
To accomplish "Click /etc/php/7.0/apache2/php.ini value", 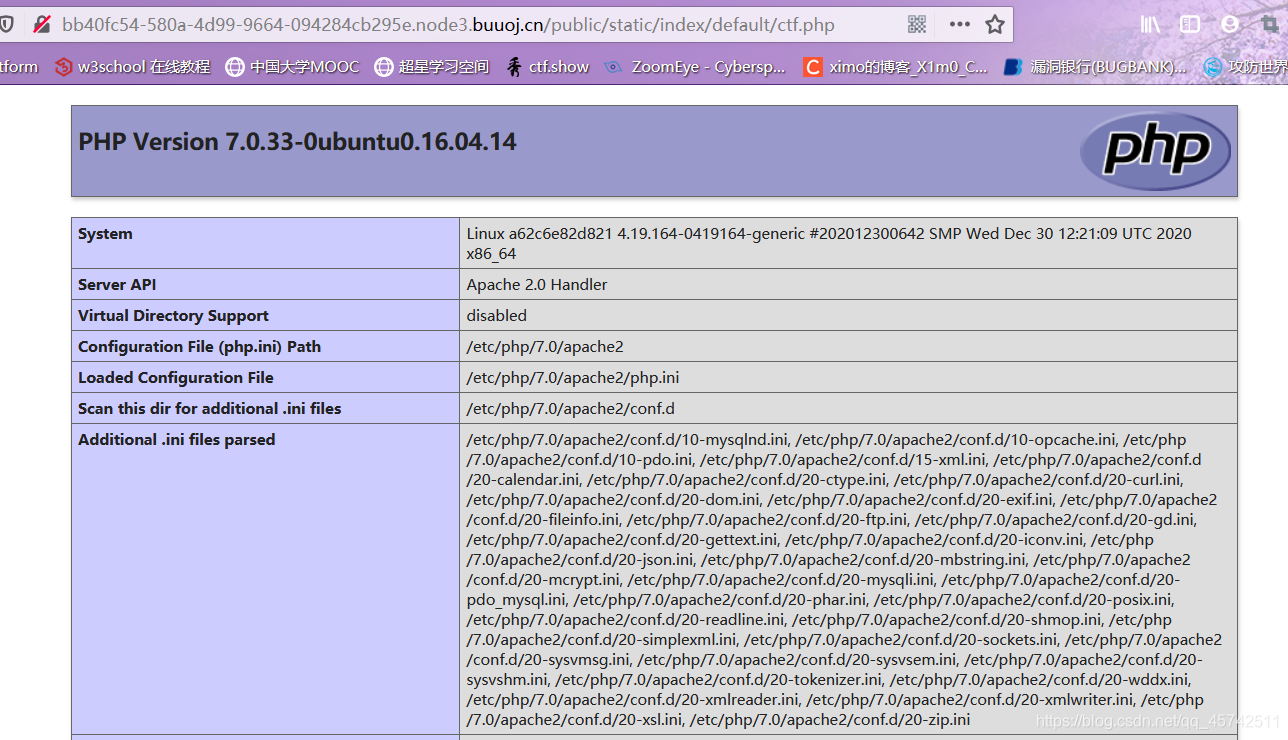I will click(573, 378).
